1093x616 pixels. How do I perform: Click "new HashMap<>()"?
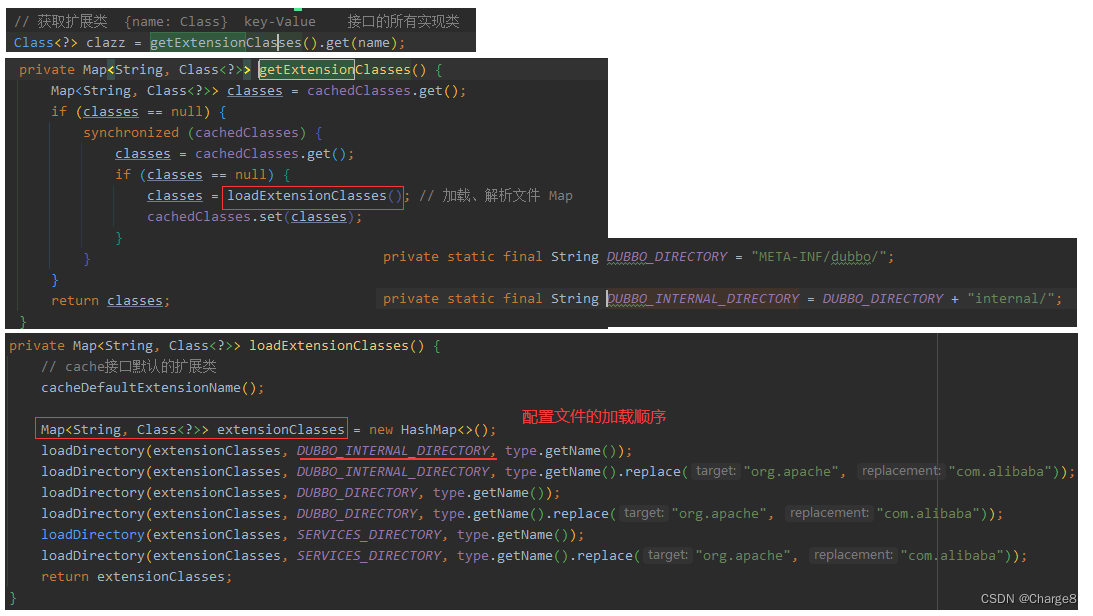429,429
